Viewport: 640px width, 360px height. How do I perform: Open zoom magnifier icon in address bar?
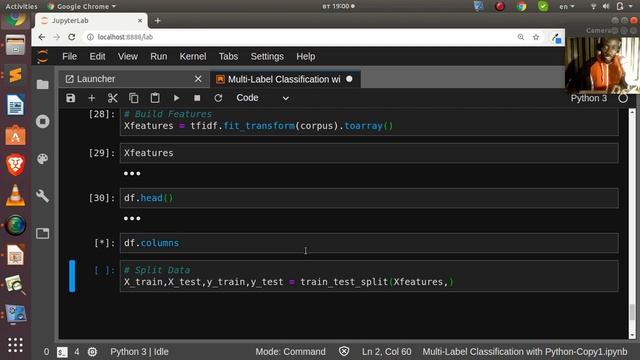[521, 37]
